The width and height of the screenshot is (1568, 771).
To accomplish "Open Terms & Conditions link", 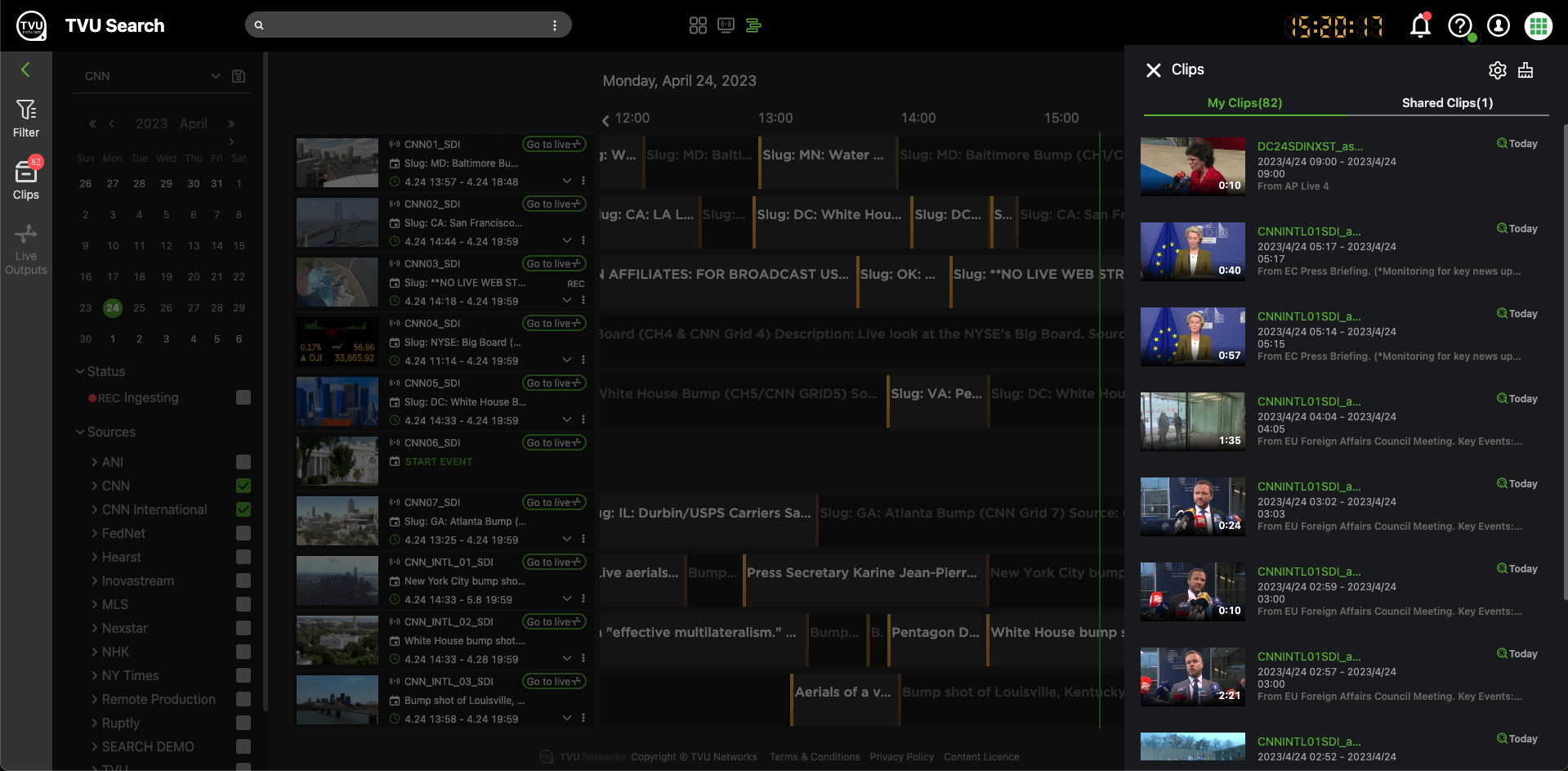I will click(x=815, y=757).
